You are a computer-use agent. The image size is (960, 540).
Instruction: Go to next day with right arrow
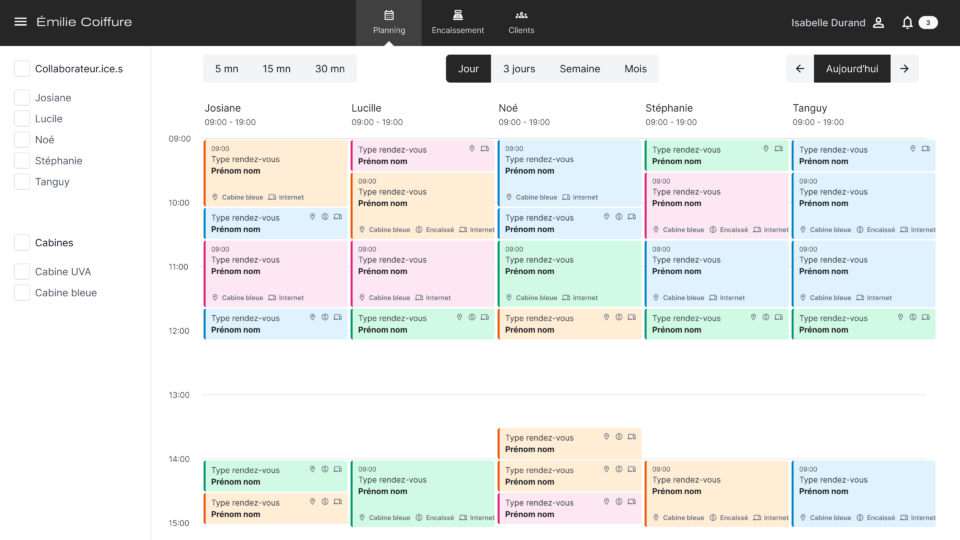904,69
